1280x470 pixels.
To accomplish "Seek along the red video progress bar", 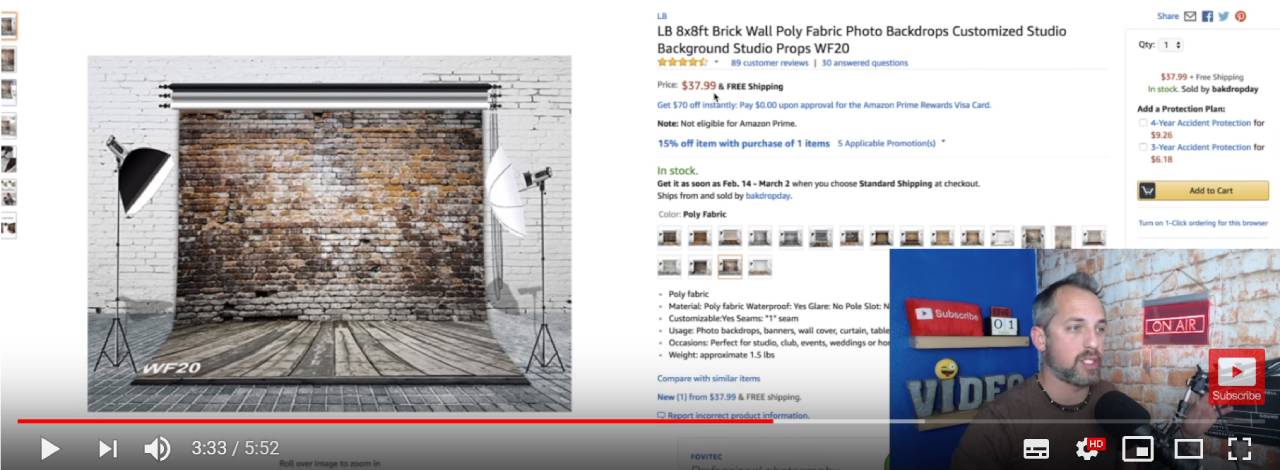I will [640, 421].
